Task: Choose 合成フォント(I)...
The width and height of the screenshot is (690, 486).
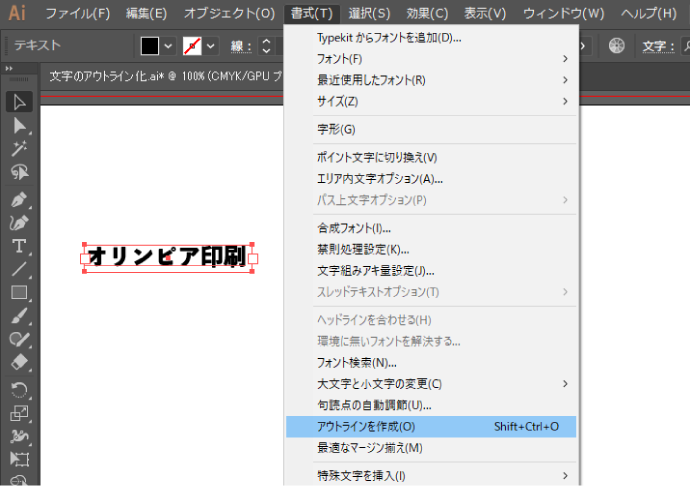Action: (431, 228)
